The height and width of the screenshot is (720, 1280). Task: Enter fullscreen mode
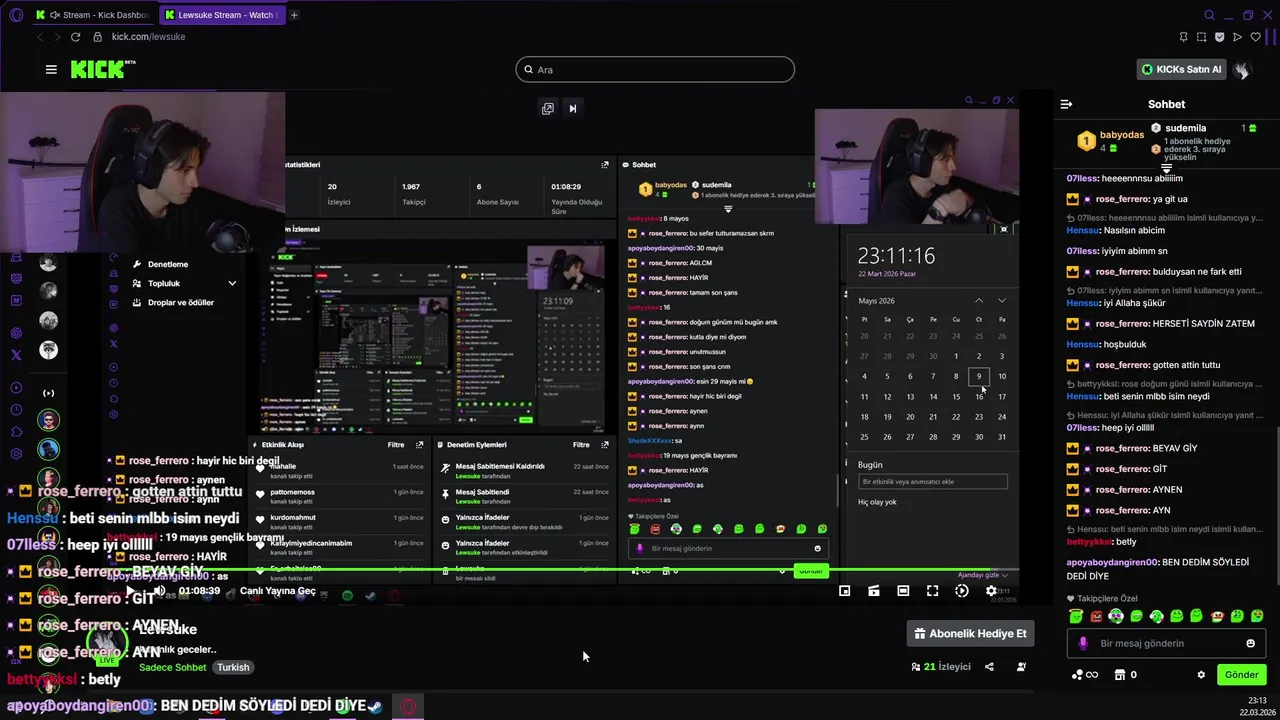tap(932, 591)
